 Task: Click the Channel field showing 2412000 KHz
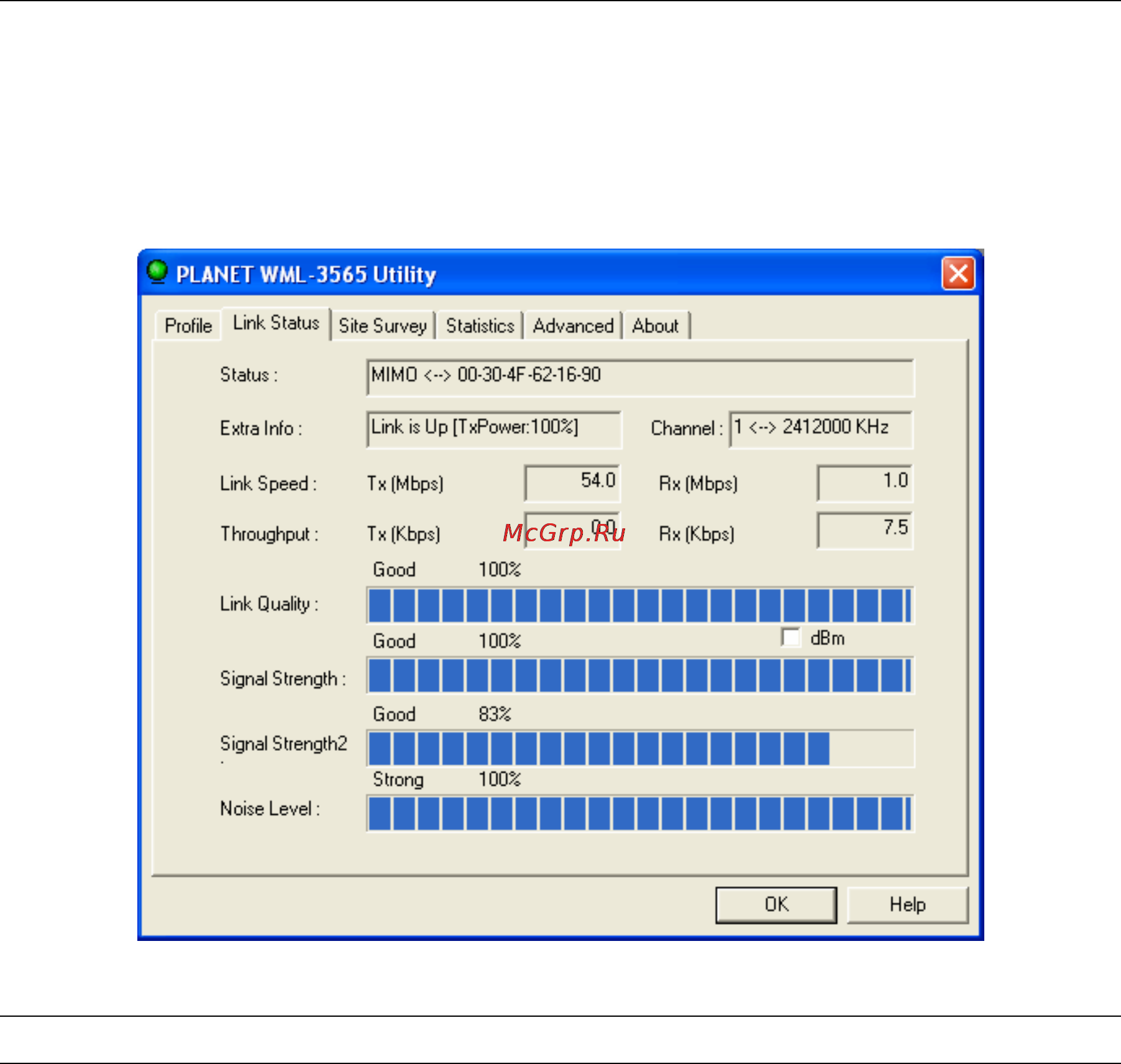tap(821, 429)
